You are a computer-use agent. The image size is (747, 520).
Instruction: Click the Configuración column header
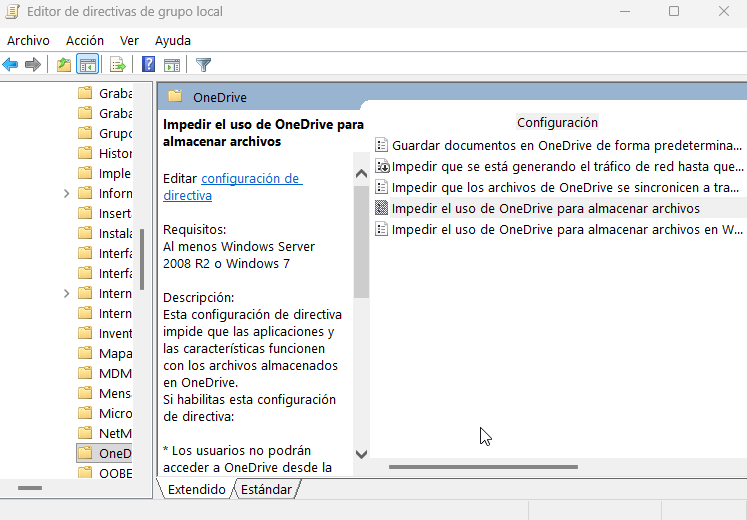pos(557,122)
